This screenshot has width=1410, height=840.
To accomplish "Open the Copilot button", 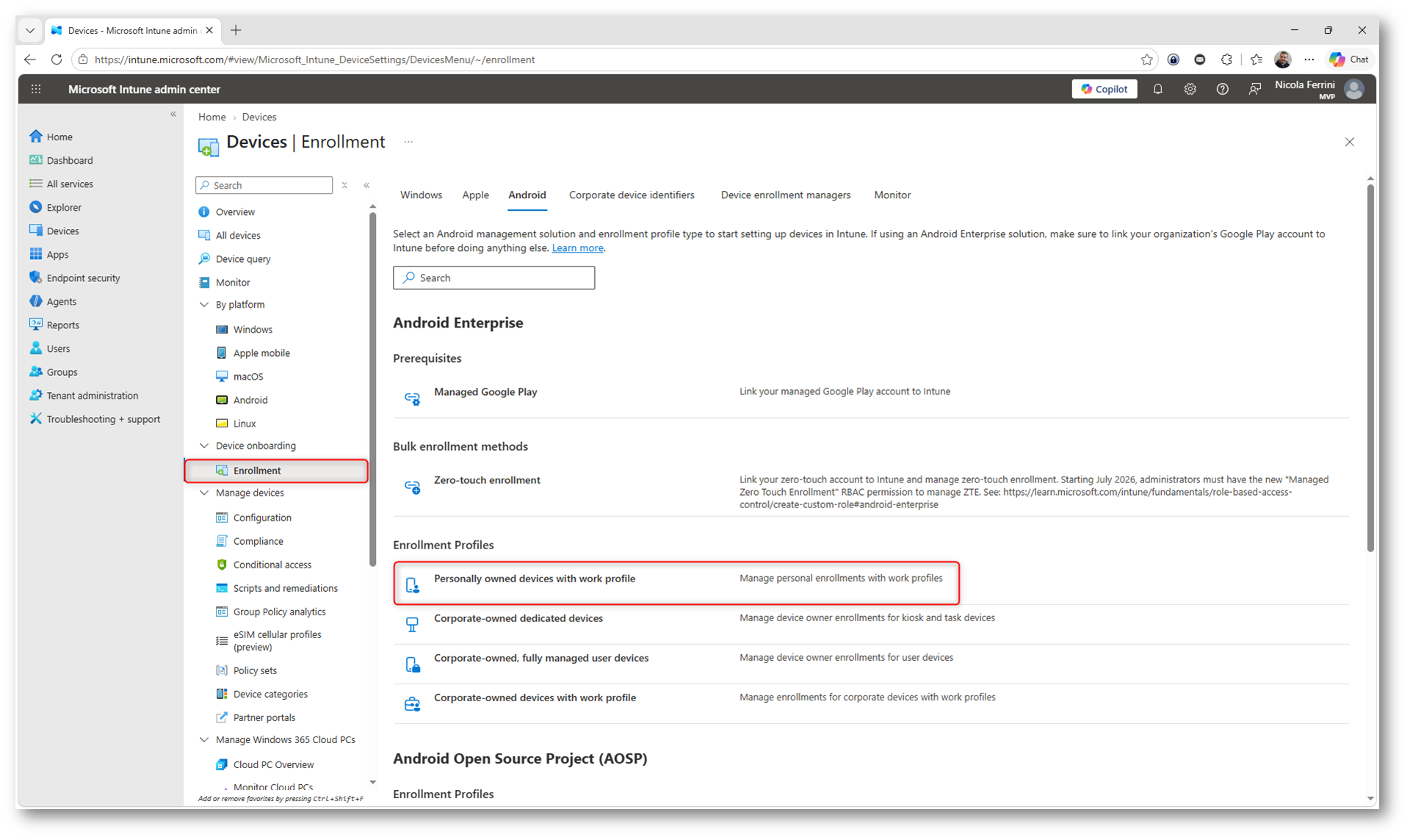I will pos(1104,89).
